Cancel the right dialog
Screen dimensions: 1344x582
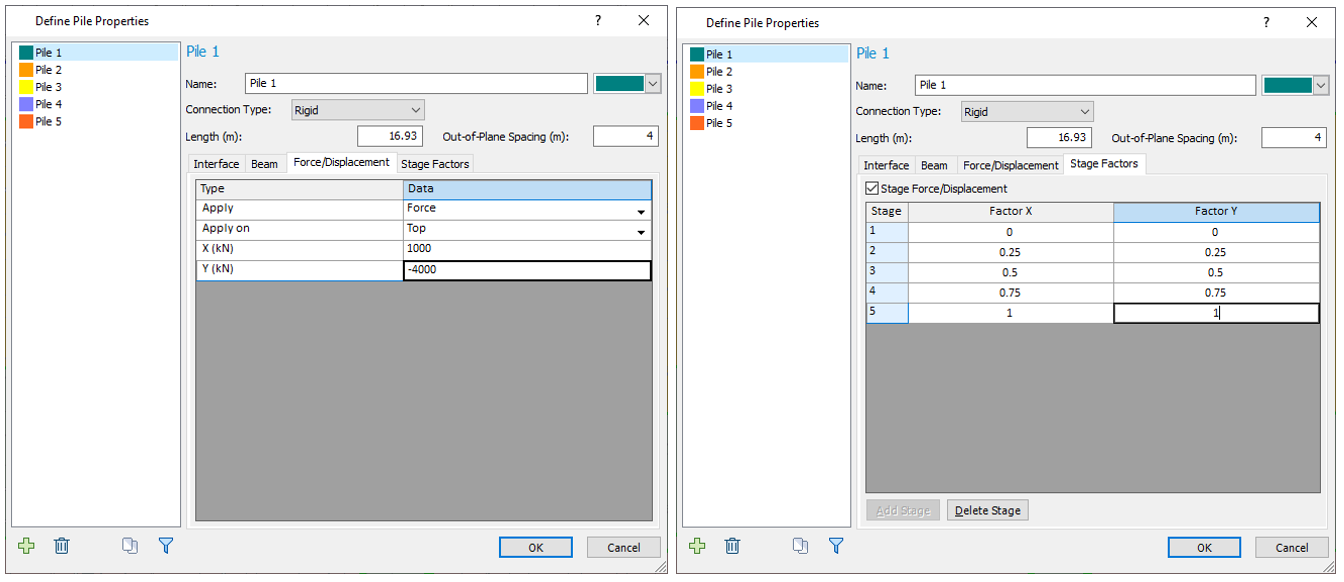tap(1293, 547)
